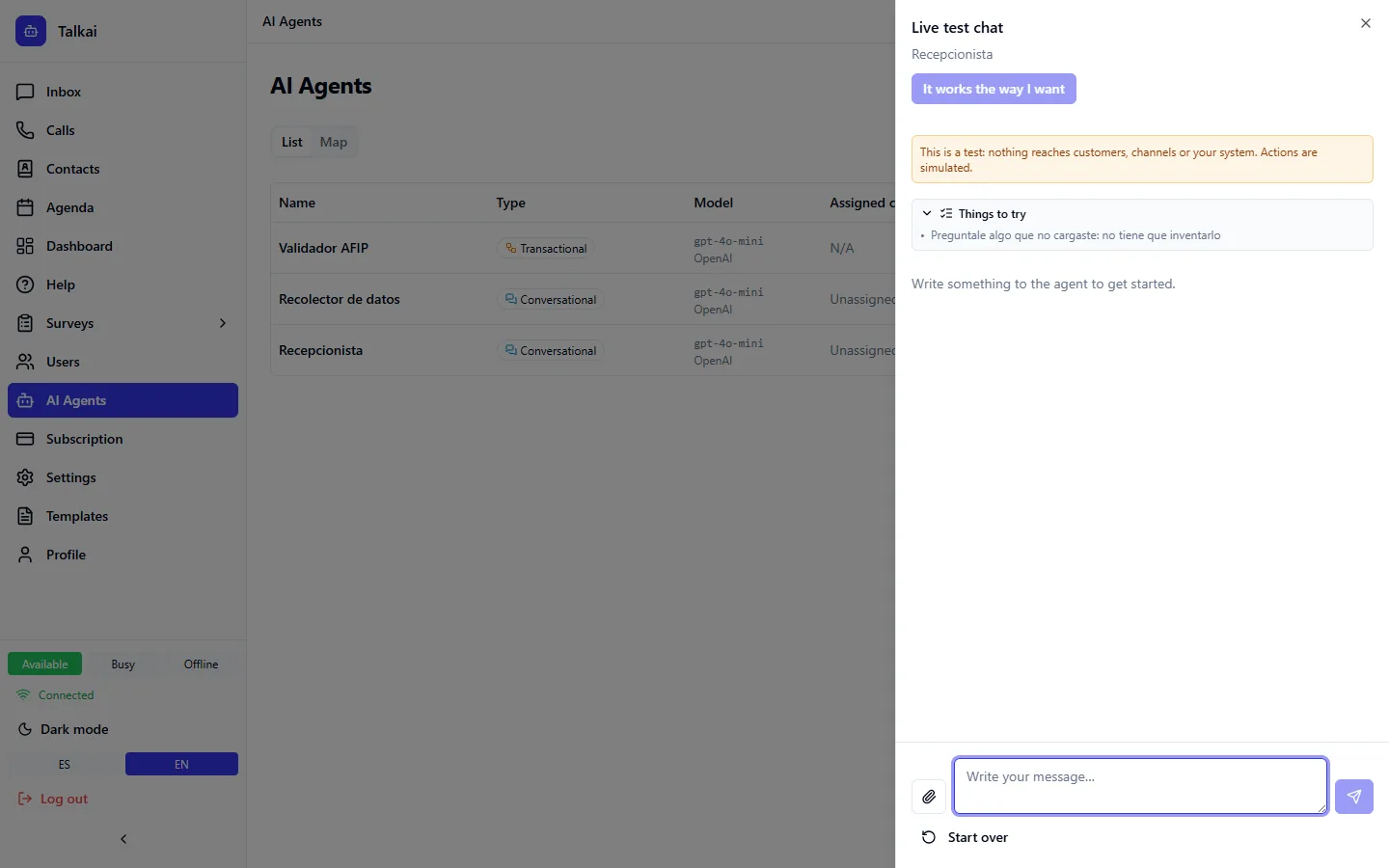Open Dashboard via the grid icon
Screen dimensions: 1389x868
pyautogui.click(x=25, y=246)
